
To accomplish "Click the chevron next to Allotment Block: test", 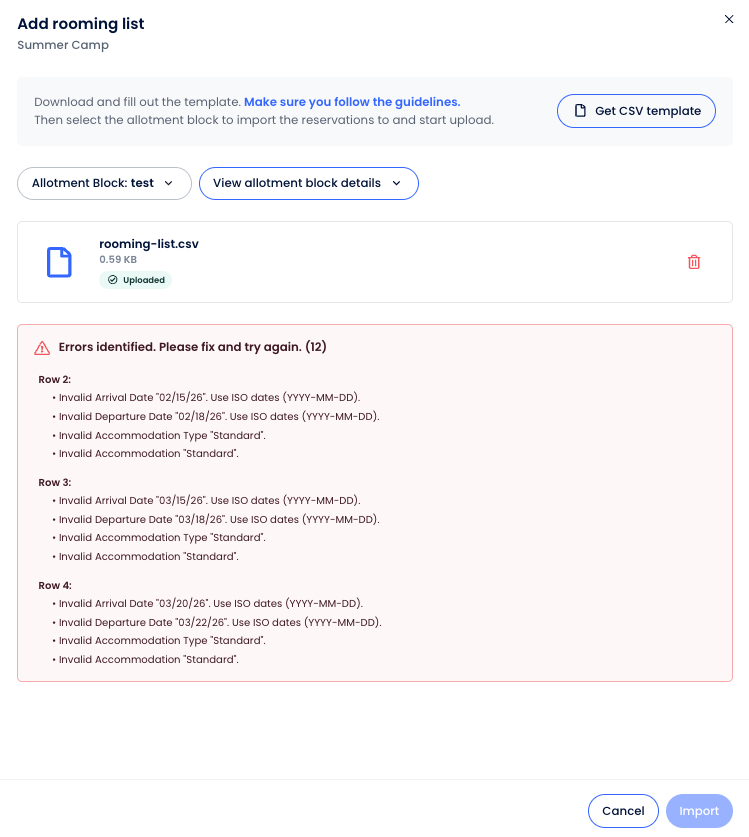I will click(x=169, y=183).
